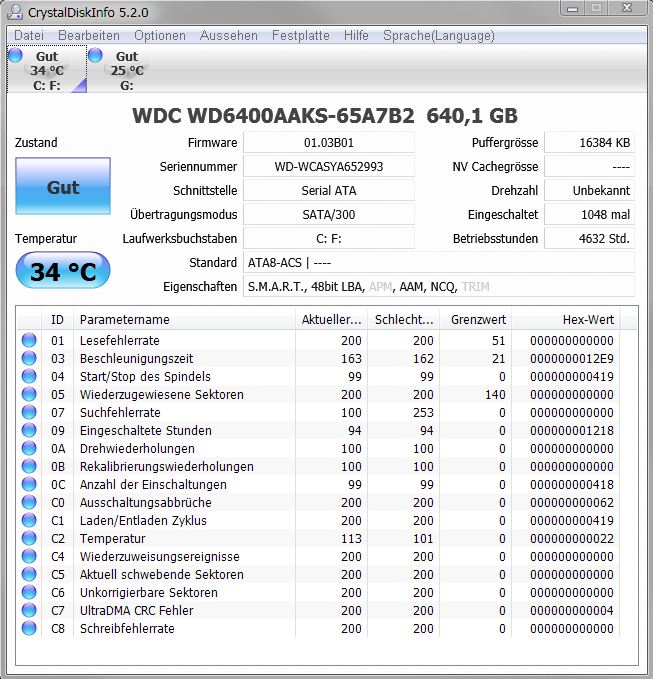The height and width of the screenshot is (679, 653).
Task: Click status icon for Start/Stop des Spindels
Action: pos(29,376)
